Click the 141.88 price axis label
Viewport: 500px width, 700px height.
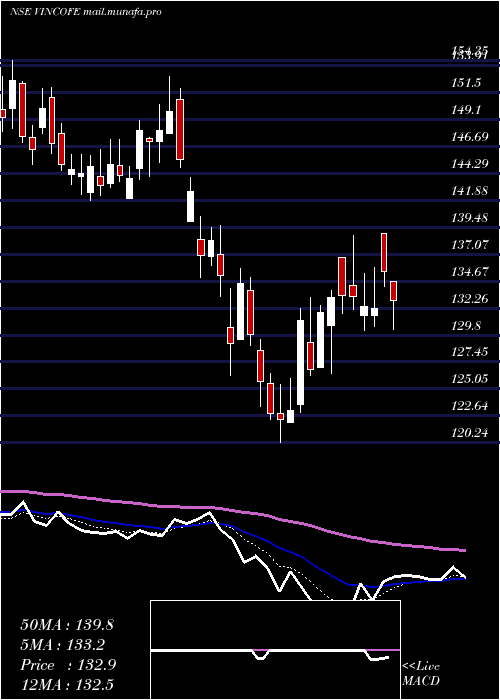click(x=469, y=191)
